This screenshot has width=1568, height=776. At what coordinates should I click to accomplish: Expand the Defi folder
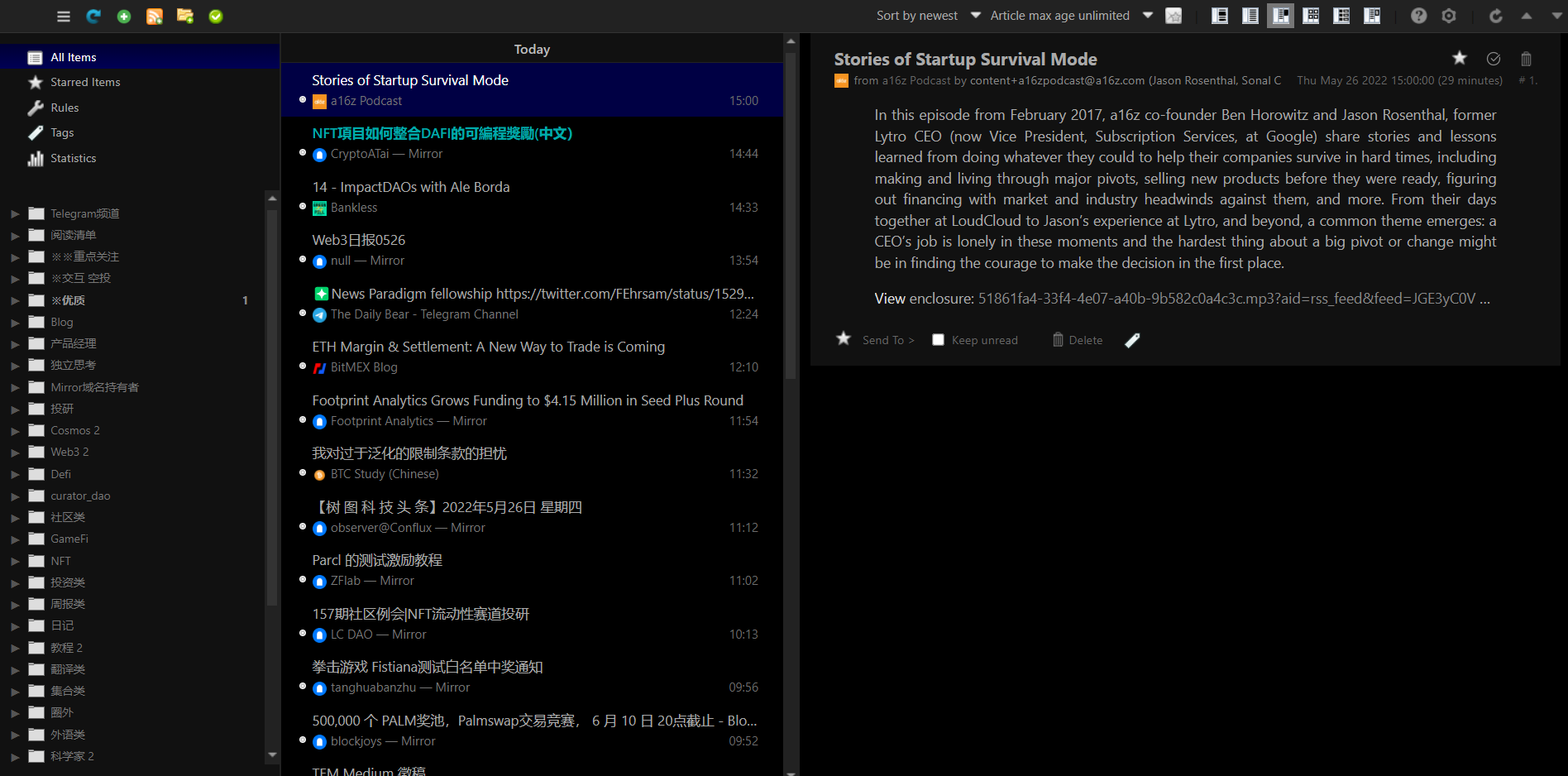[x=15, y=474]
